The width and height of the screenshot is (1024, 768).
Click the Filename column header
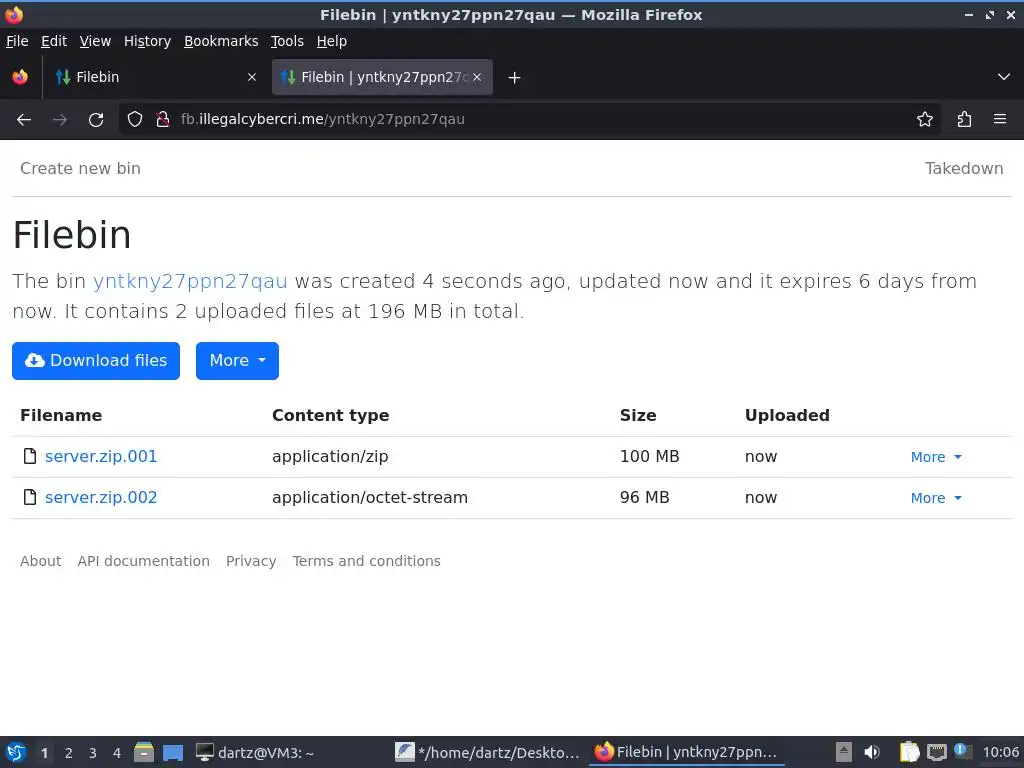point(61,415)
